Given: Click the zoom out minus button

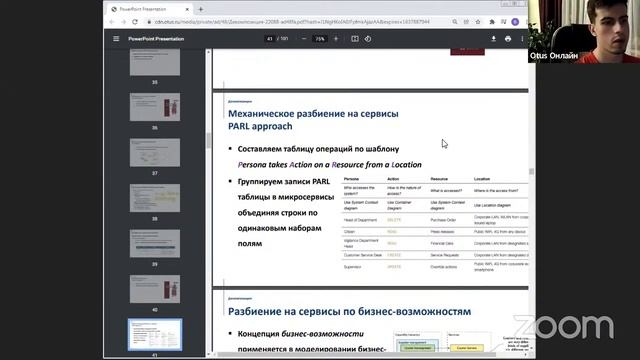Looking at the screenshot, I should [304, 39].
